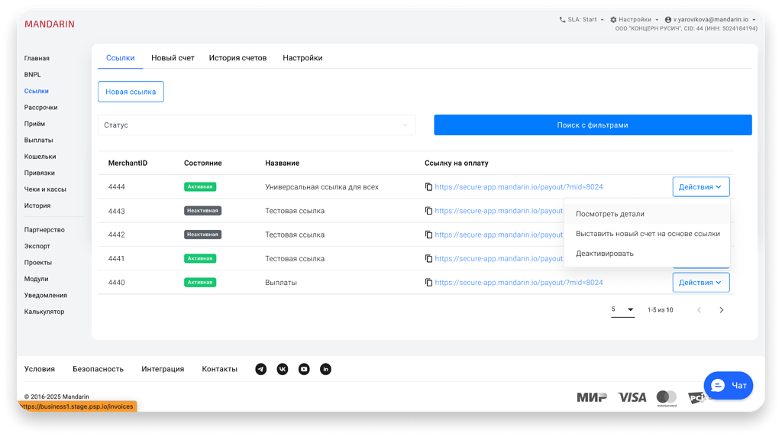Open the Чат support widget

(x=728, y=385)
